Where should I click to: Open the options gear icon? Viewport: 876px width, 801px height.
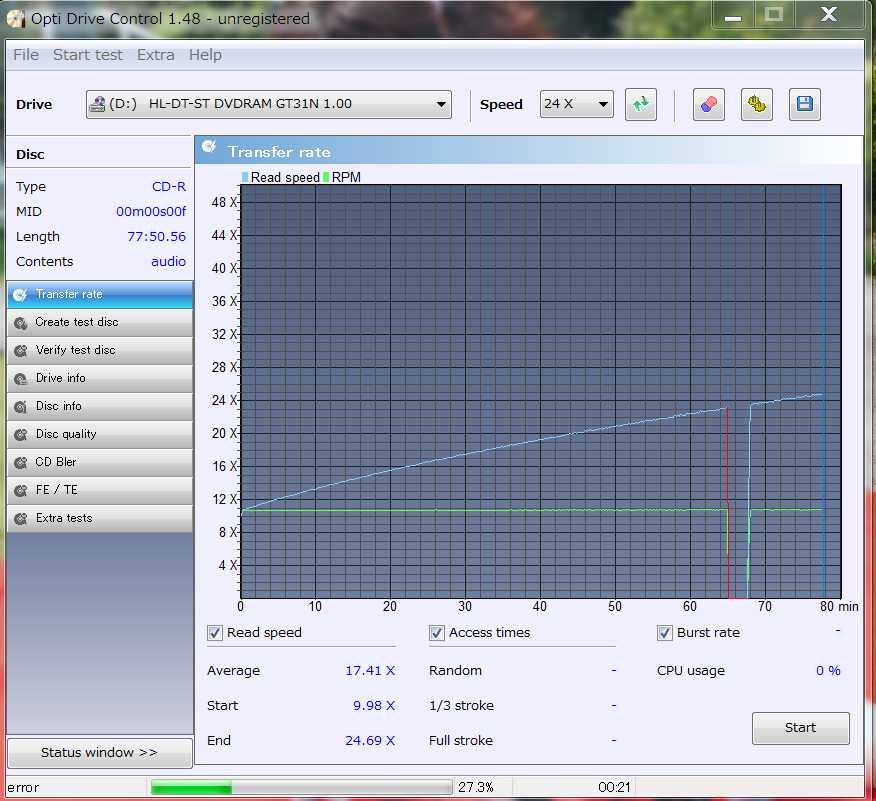point(757,104)
